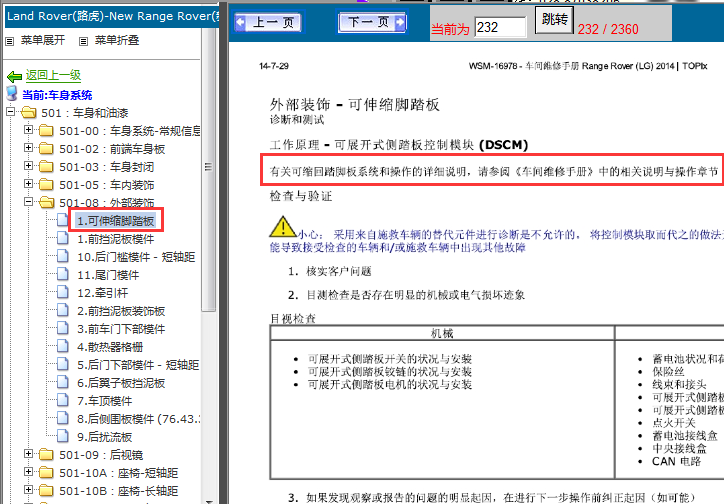Click page icon beside 12.牵引杆
Screen dimensions: 724x504
(62, 292)
